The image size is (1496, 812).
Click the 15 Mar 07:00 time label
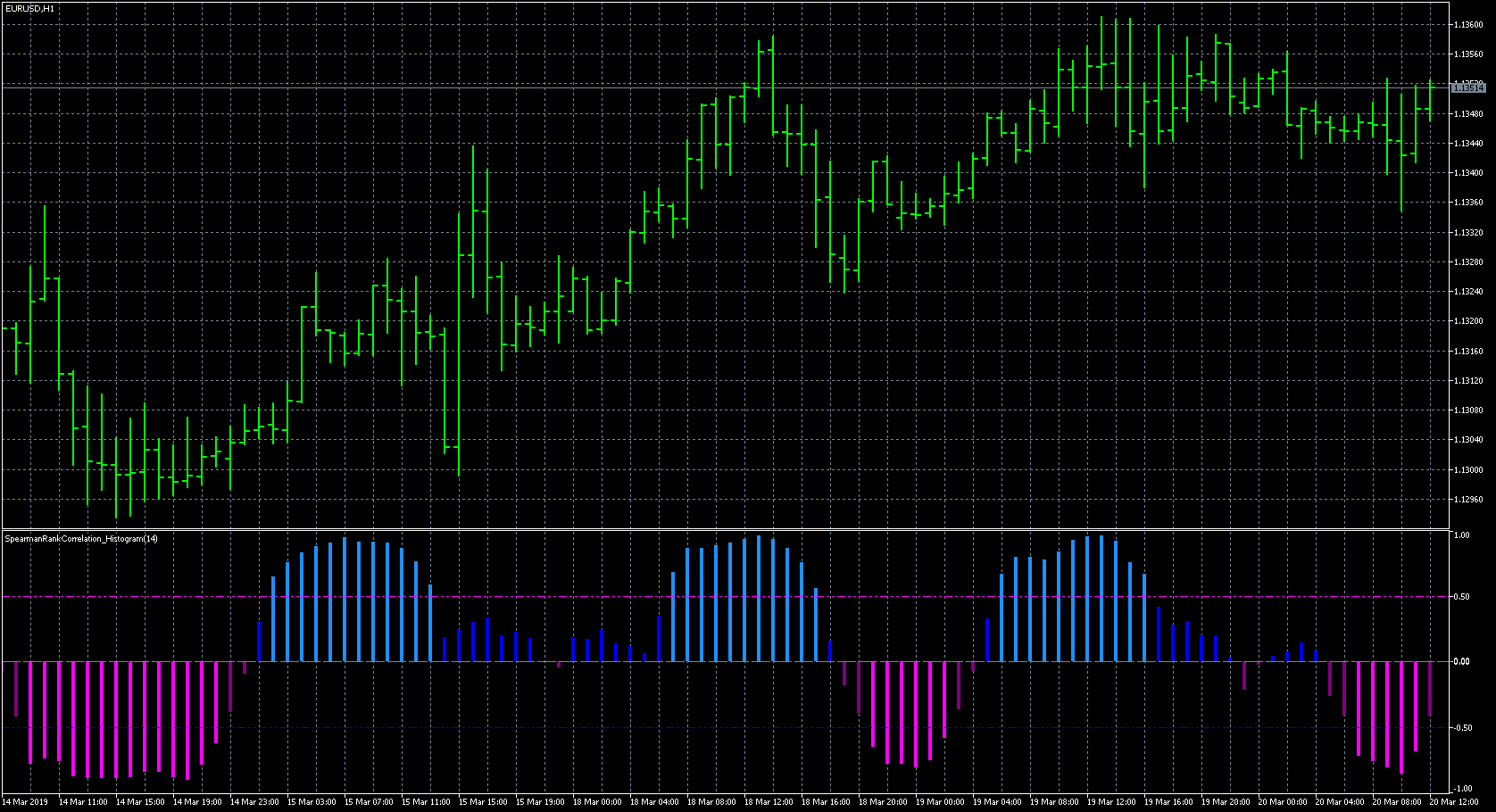point(369,802)
